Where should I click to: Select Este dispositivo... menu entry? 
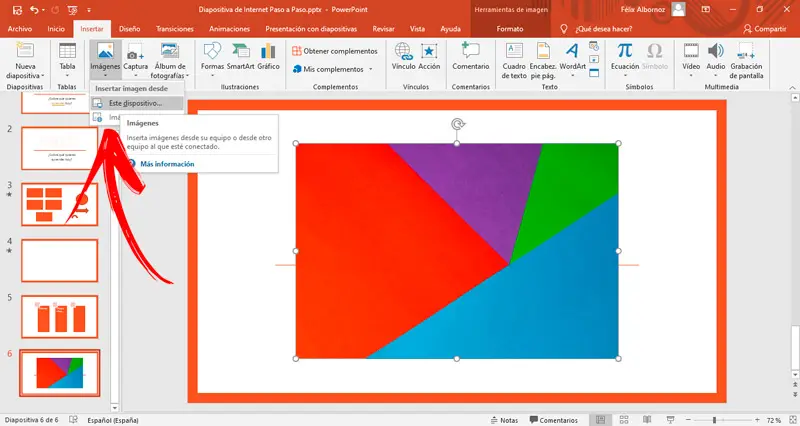coord(137,103)
